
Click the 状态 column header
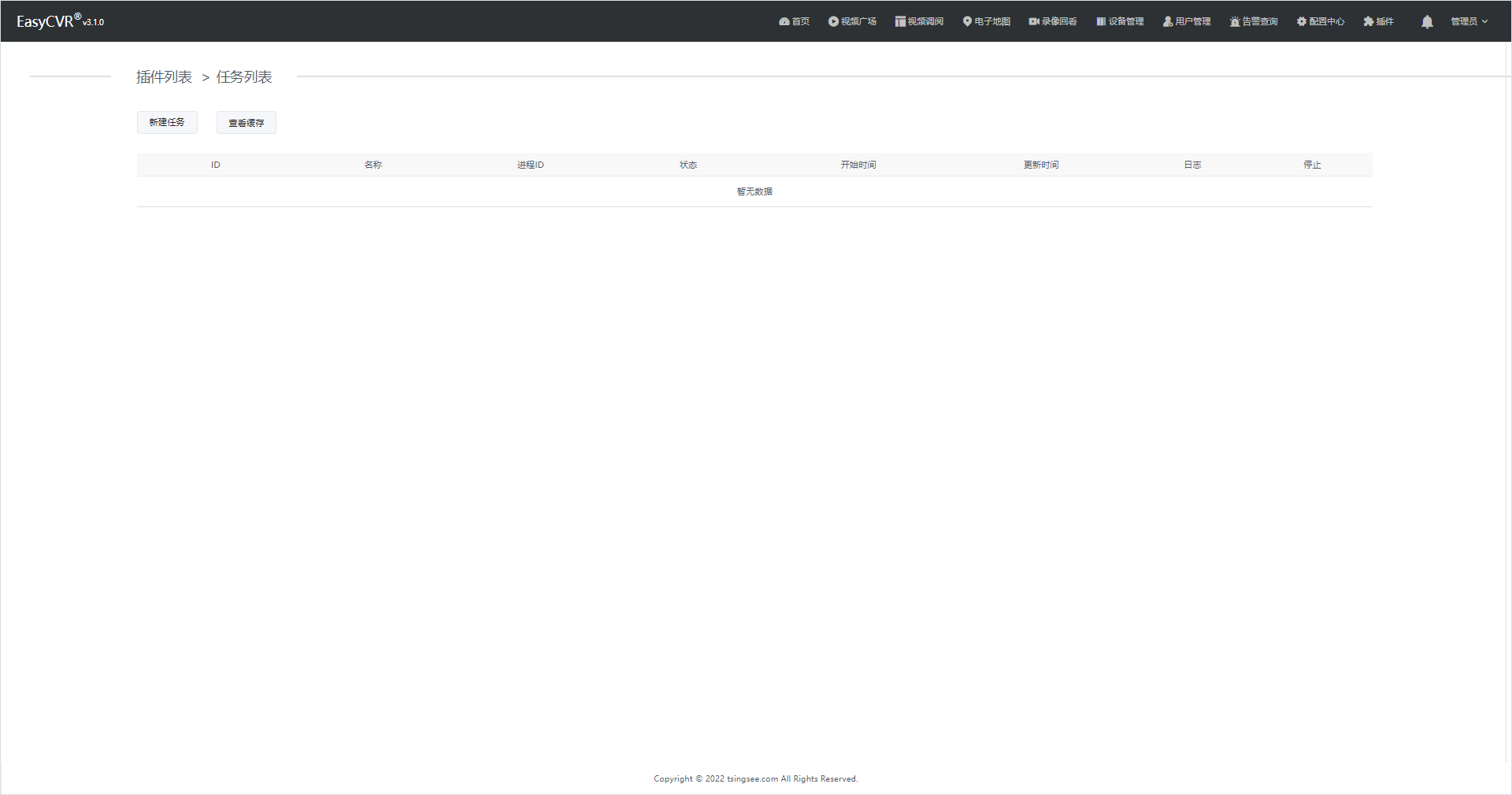[688, 165]
